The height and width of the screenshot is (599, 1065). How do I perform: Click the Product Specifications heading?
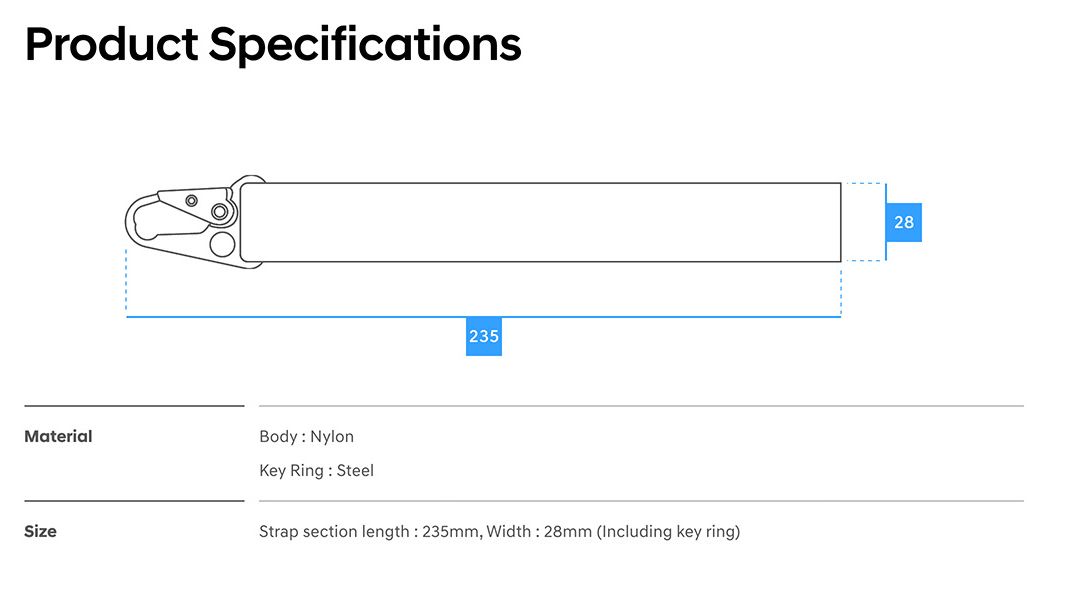[273, 45]
